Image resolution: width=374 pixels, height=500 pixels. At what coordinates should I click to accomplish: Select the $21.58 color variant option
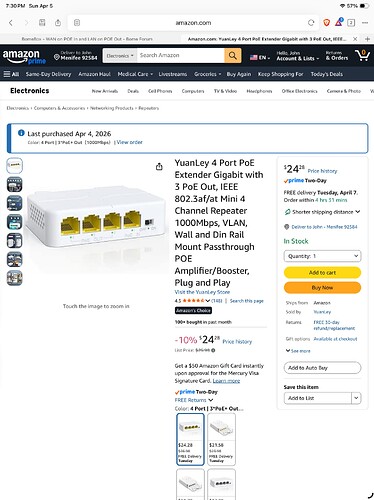(x=221, y=439)
